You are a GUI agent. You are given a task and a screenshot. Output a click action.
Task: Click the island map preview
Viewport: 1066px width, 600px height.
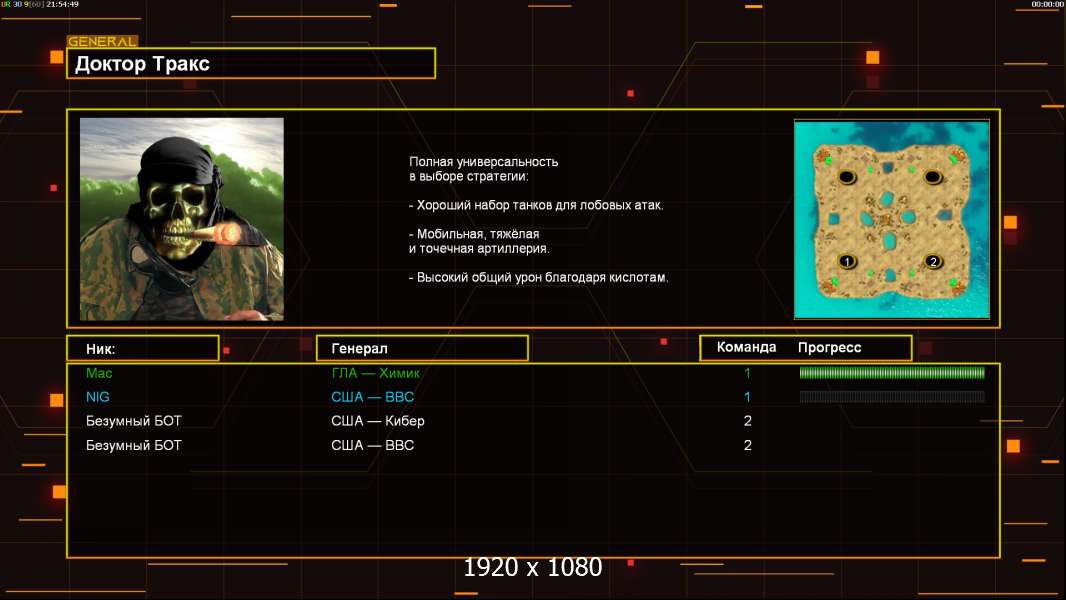coord(892,219)
